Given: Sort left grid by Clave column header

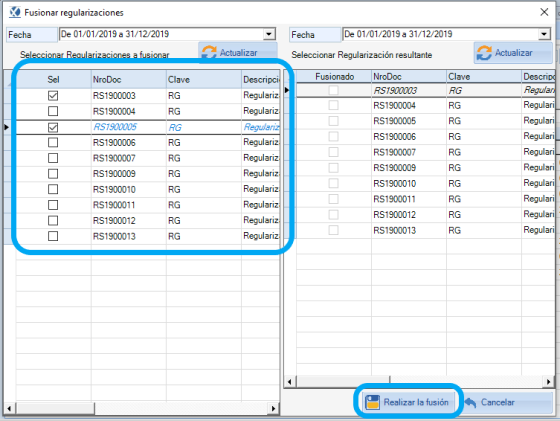Looking at the screenshot, I should point(204,79).
